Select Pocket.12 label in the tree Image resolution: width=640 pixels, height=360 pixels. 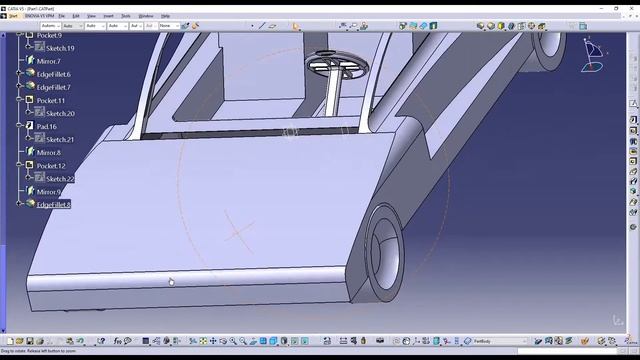(51, 166)
